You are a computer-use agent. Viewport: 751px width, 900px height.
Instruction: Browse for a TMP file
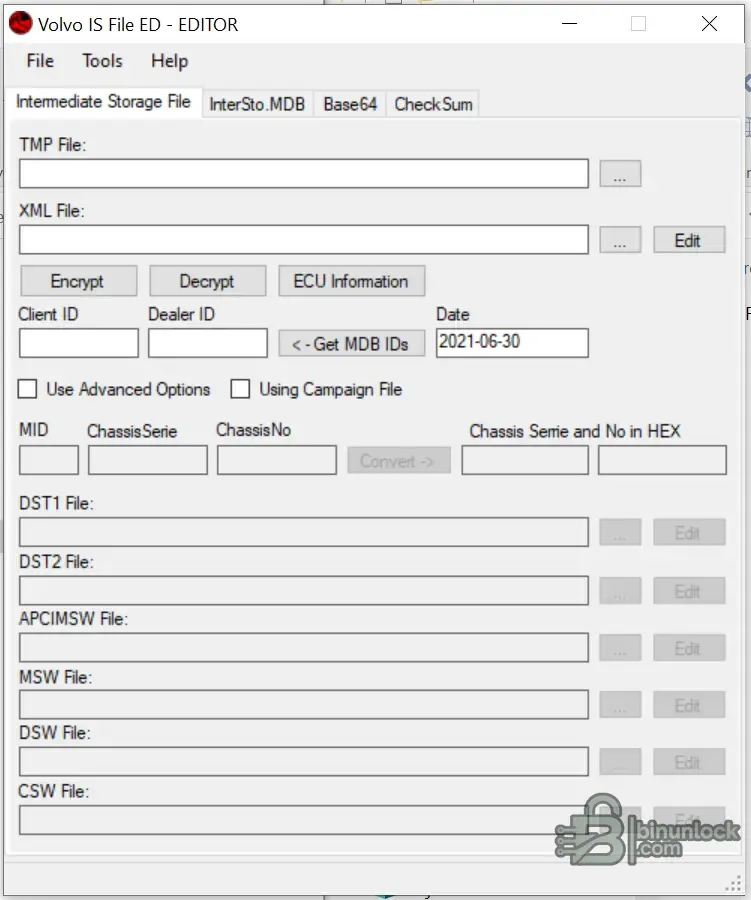tap(620, 173)
